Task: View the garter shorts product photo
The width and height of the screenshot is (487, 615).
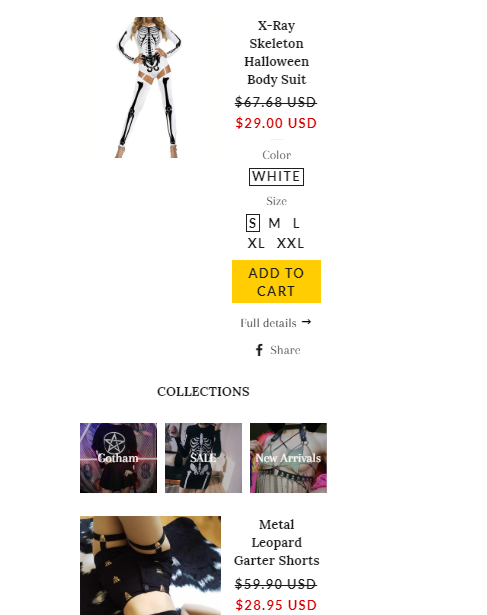Action: [150, 566]
